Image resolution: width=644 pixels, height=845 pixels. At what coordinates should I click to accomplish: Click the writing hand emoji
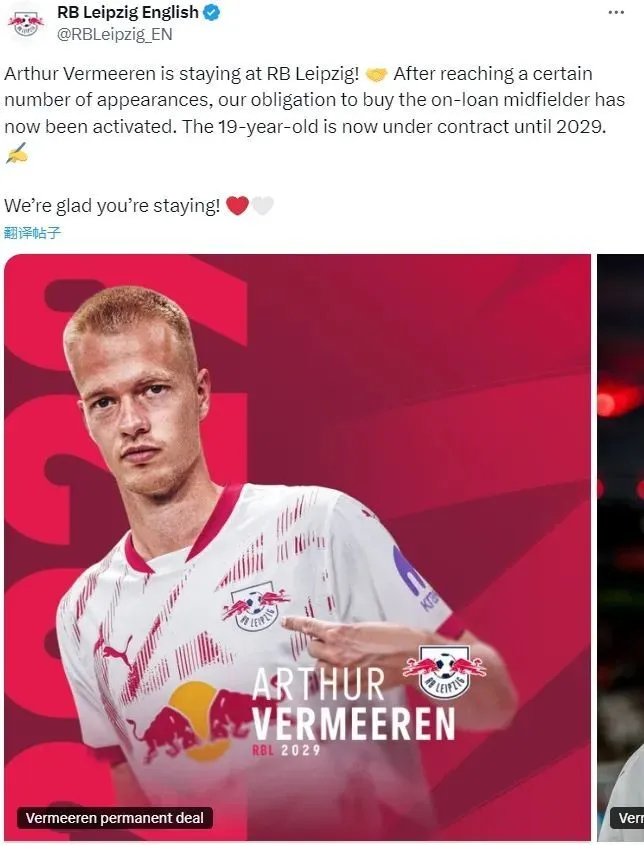pos(16,154)
